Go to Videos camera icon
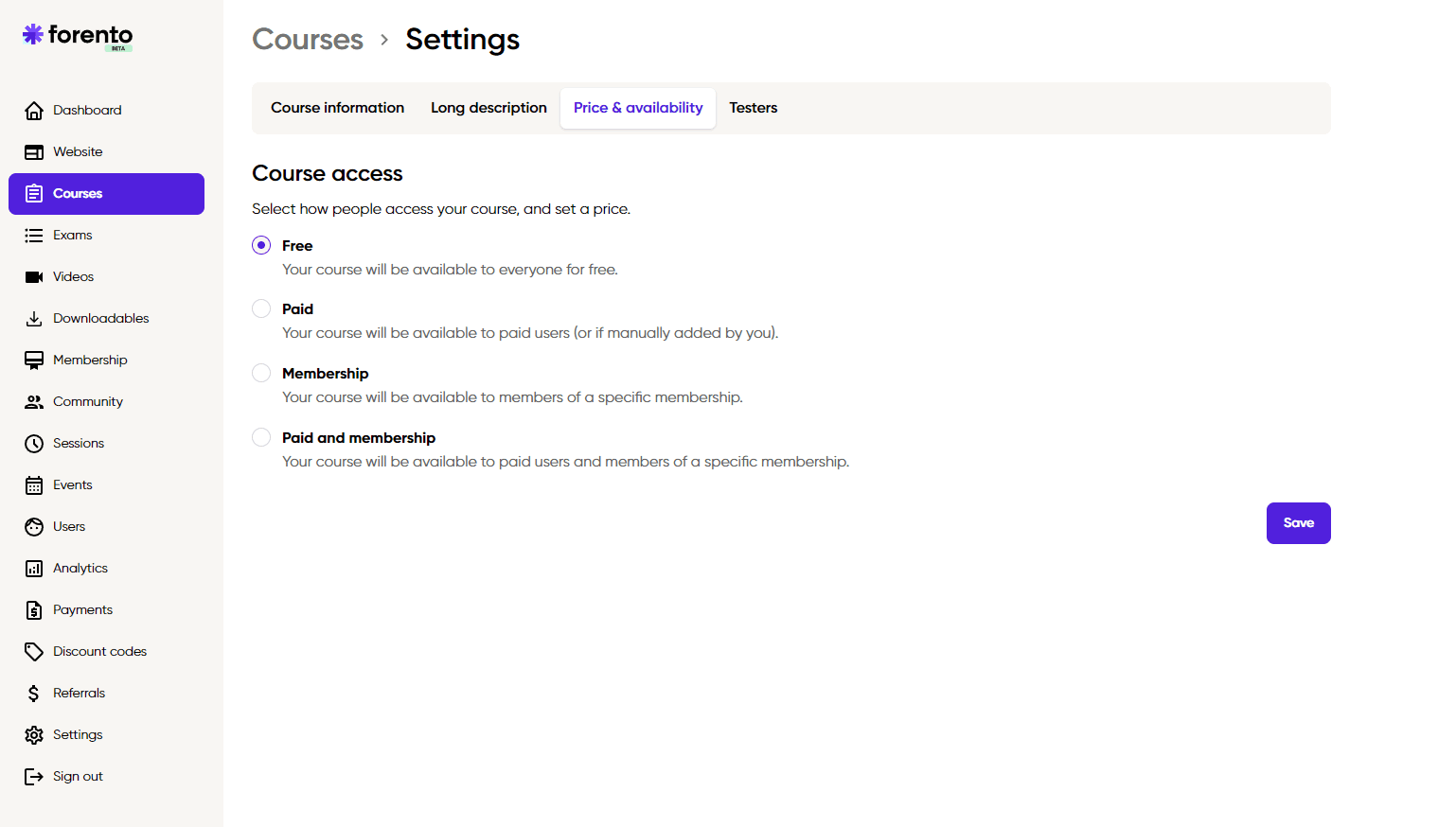Image resolution: width=1456 pixels, height=827 pixels. 34,277
